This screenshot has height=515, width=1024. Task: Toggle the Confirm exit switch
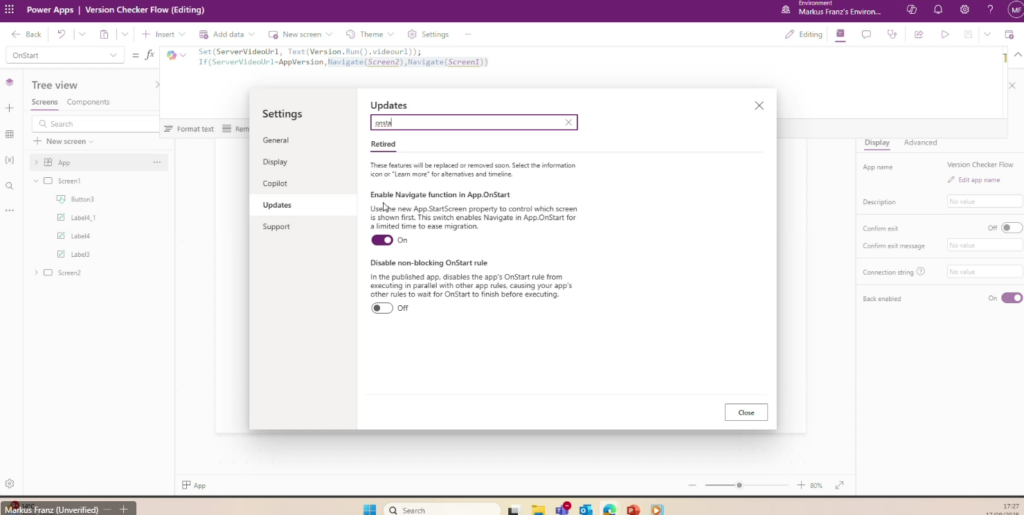[x=1012, y=228]
